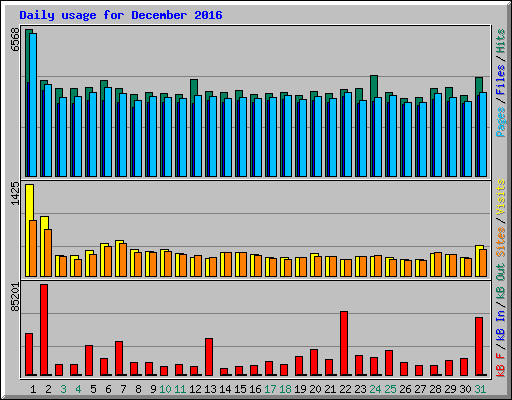Click day 26 on the x-axis

pyautogui.click(x=405, y=389)
